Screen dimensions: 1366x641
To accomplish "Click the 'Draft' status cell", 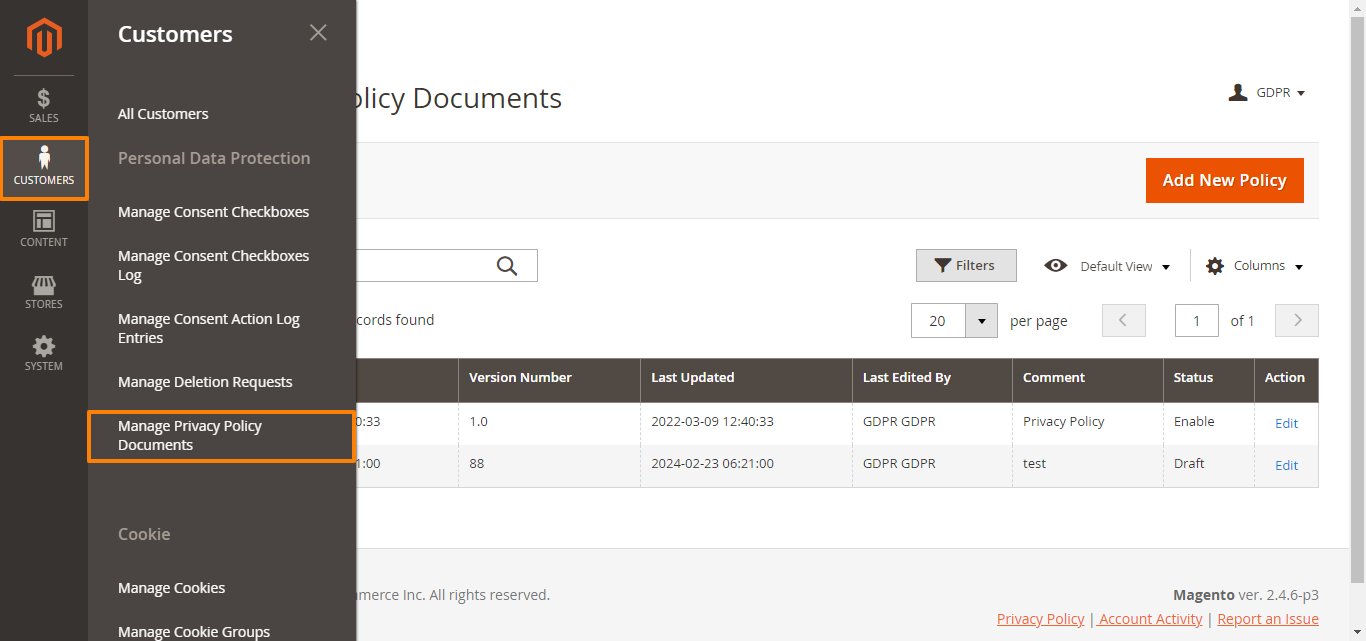I will tap(1209, 464).
